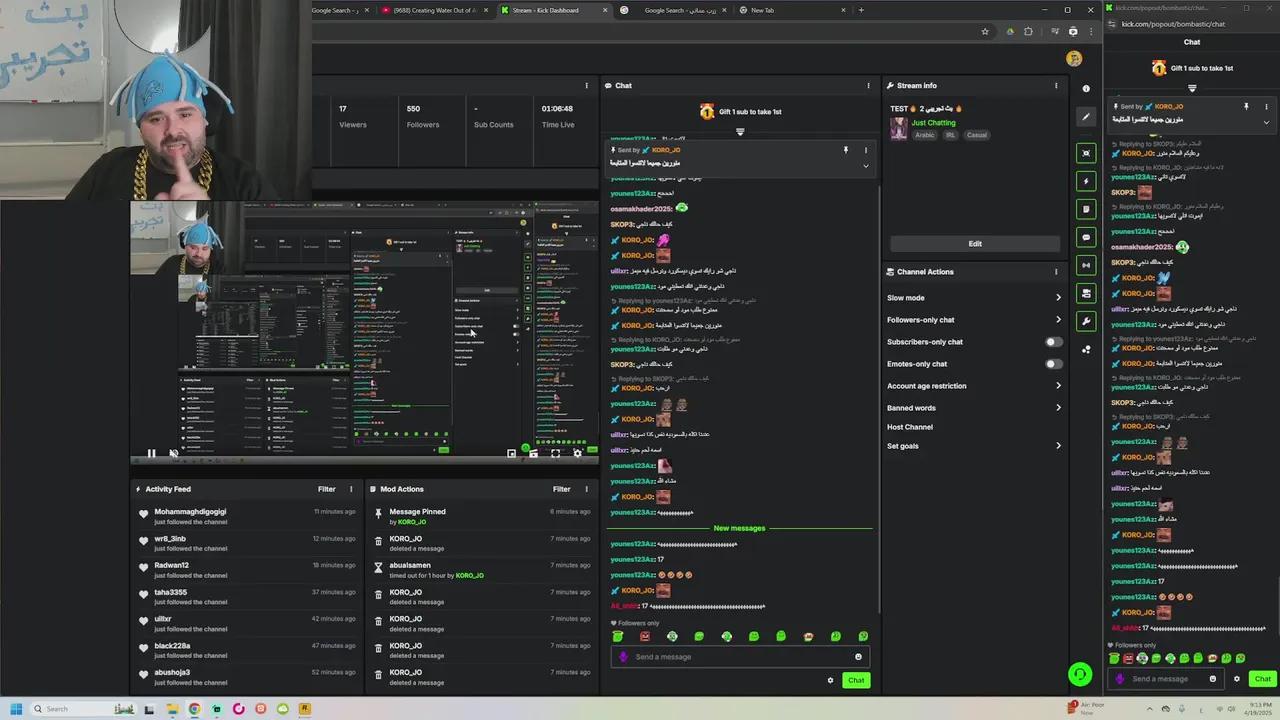
Task: Unmute the stream preview volume icon
Action: [x=173, y=453]
